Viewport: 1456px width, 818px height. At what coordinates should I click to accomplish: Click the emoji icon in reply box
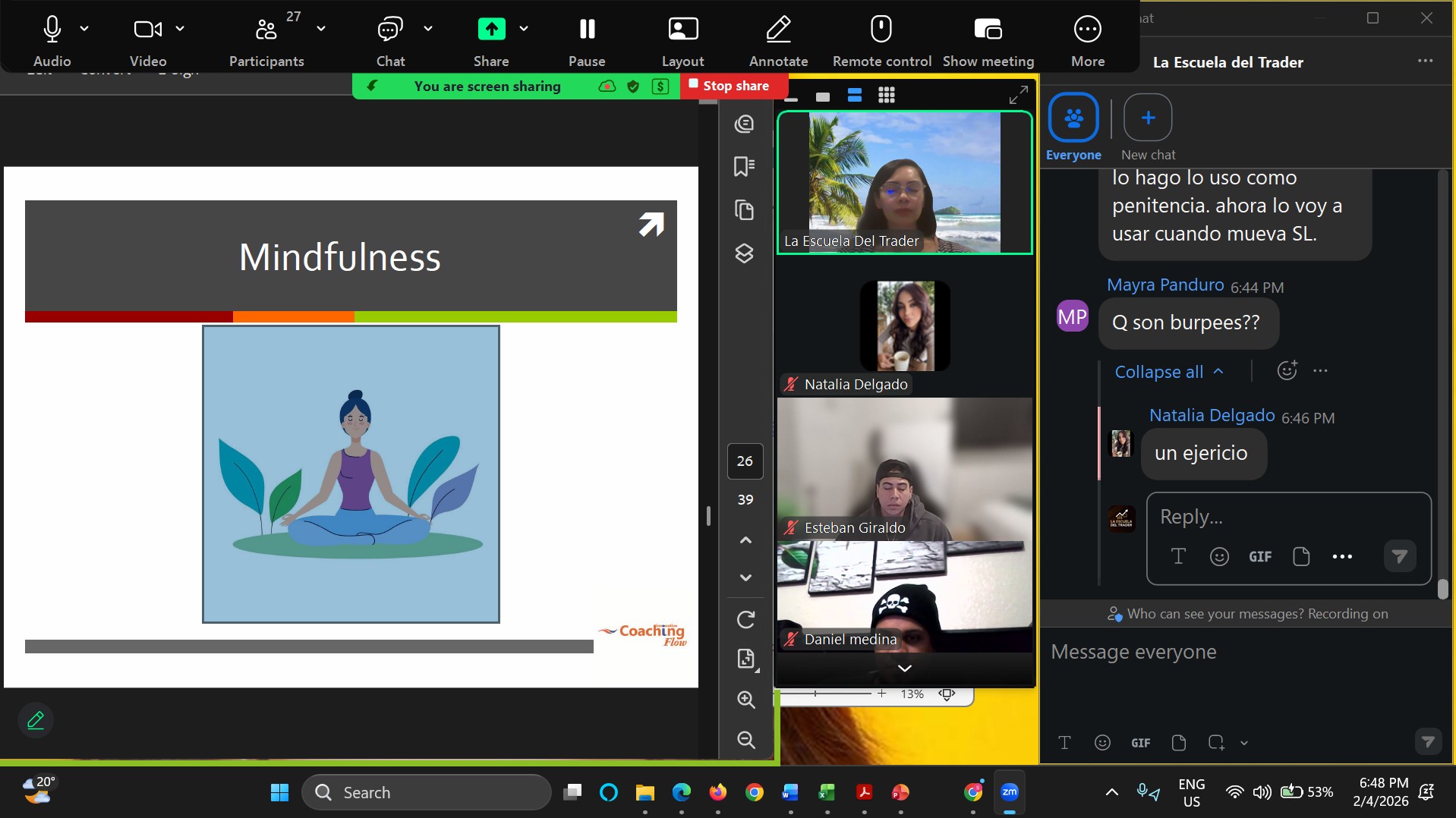[x=1219, y=557]
